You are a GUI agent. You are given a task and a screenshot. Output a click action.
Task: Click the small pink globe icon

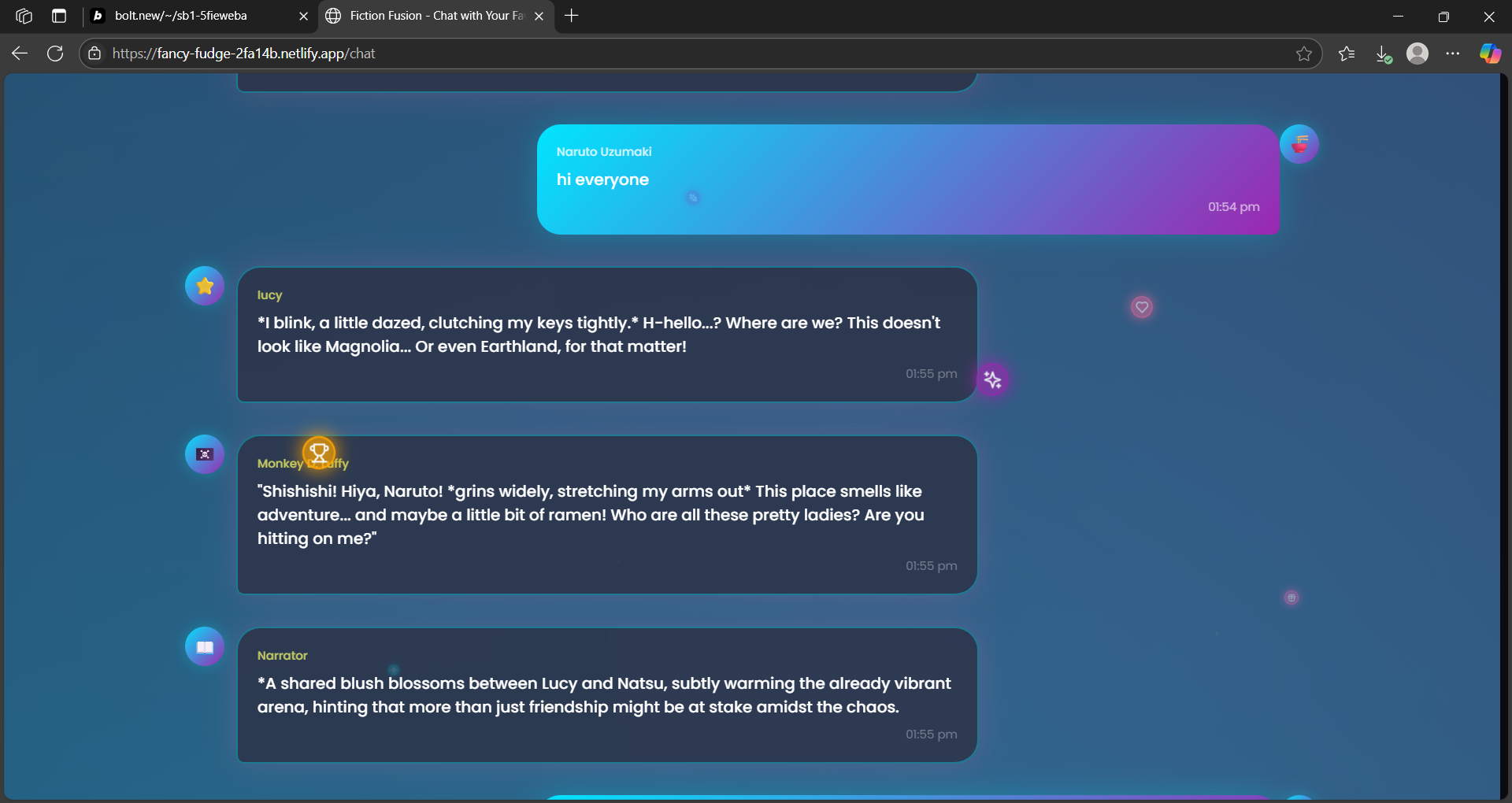1291,598
